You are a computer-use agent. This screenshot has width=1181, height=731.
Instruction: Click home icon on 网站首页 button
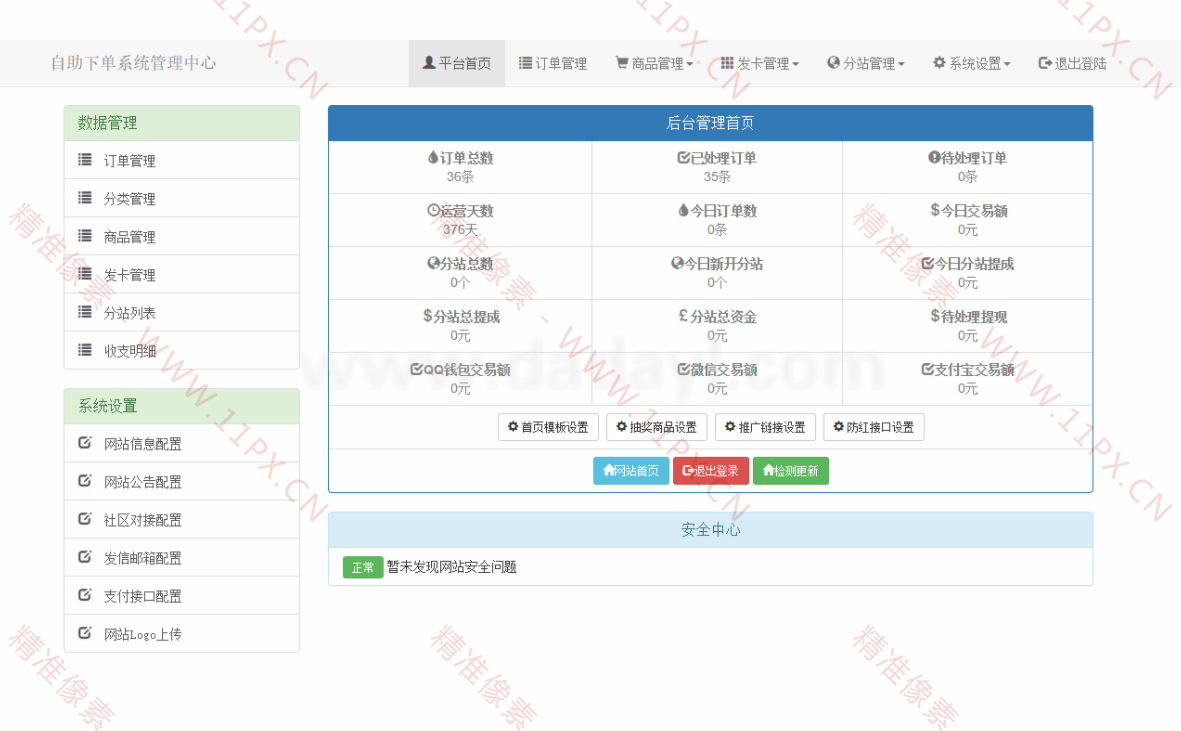pos(609,470)
